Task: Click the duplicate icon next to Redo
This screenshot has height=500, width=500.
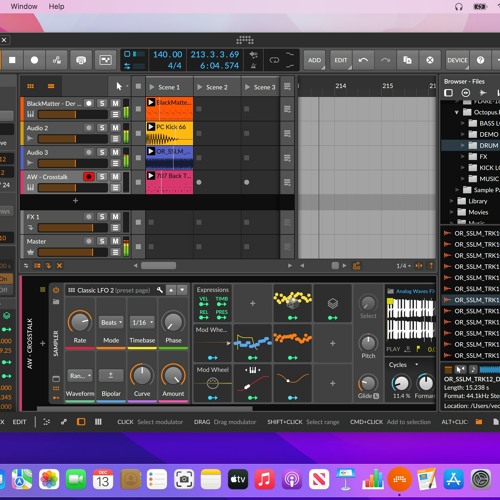Action: [407, 60]
